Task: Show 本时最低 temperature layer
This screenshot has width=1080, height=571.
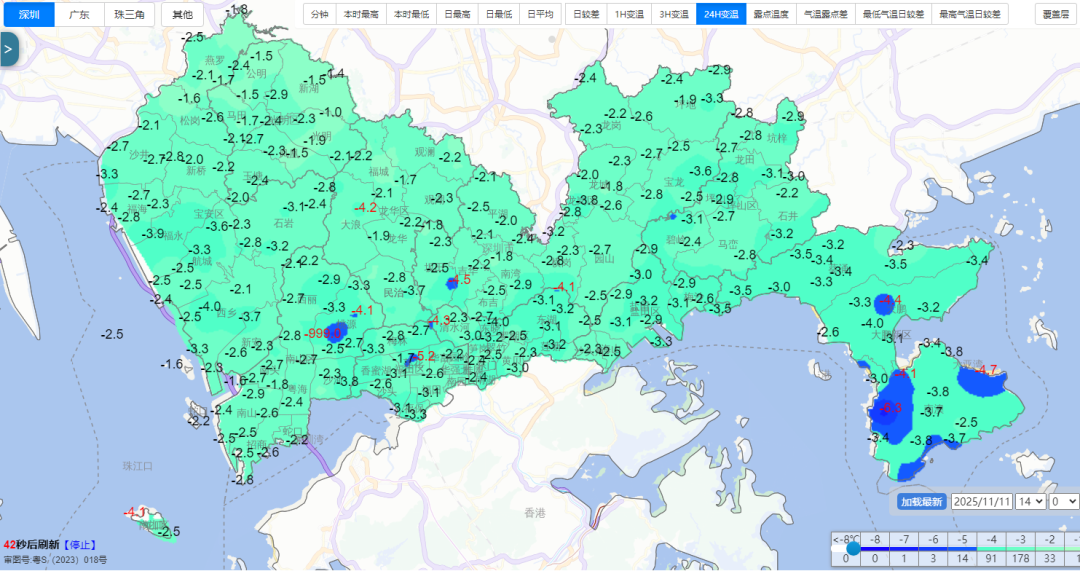Action: point(410,15)
